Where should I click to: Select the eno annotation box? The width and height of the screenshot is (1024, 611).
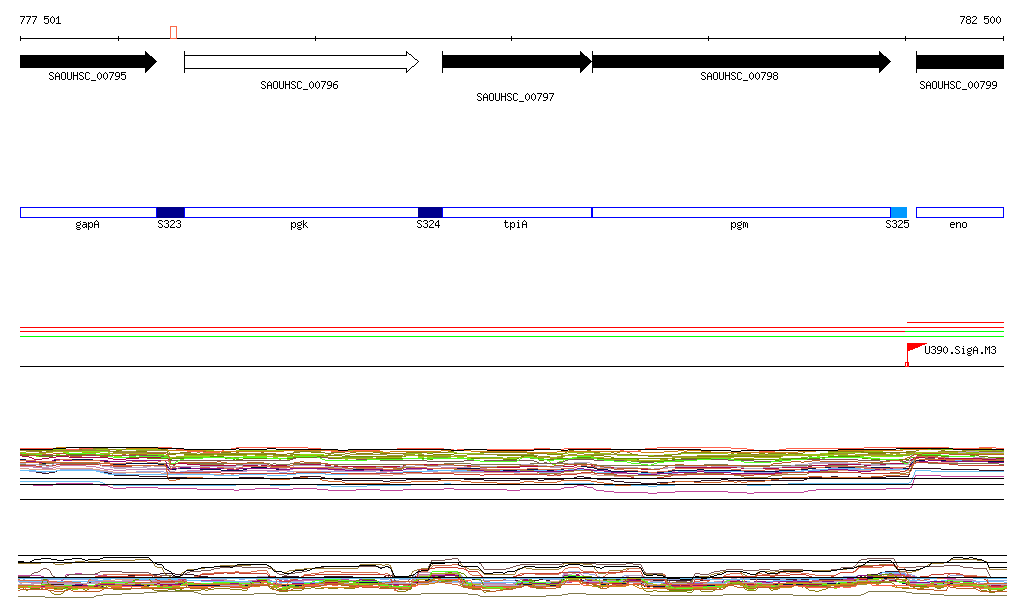(x=959, y=212)
